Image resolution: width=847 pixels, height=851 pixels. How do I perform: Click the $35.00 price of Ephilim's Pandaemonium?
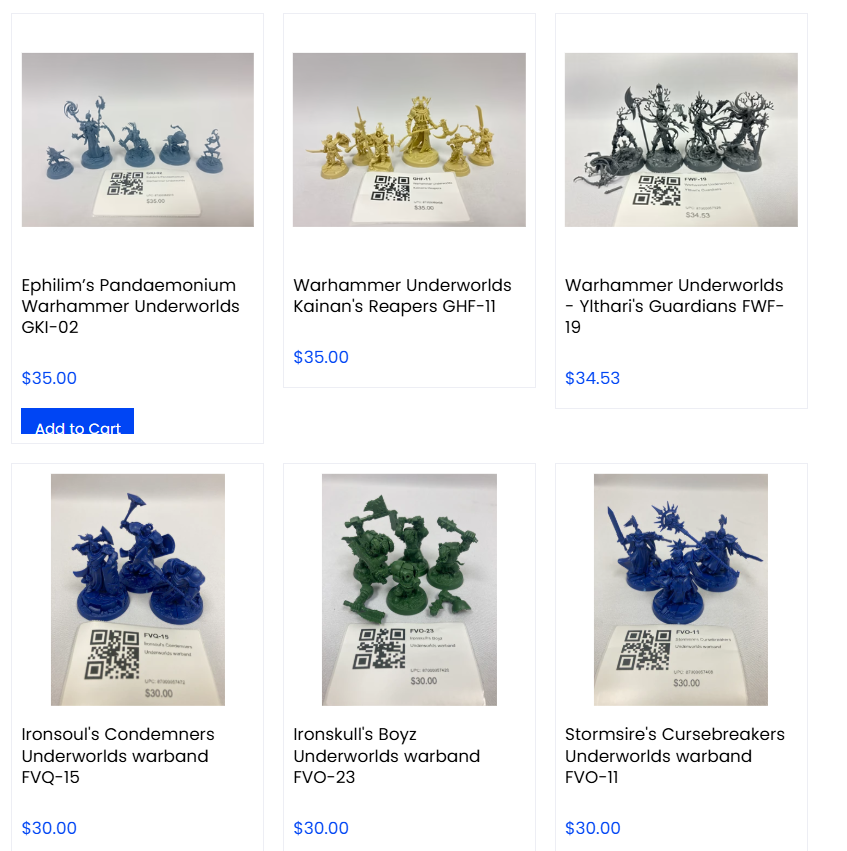click(49, 378)
